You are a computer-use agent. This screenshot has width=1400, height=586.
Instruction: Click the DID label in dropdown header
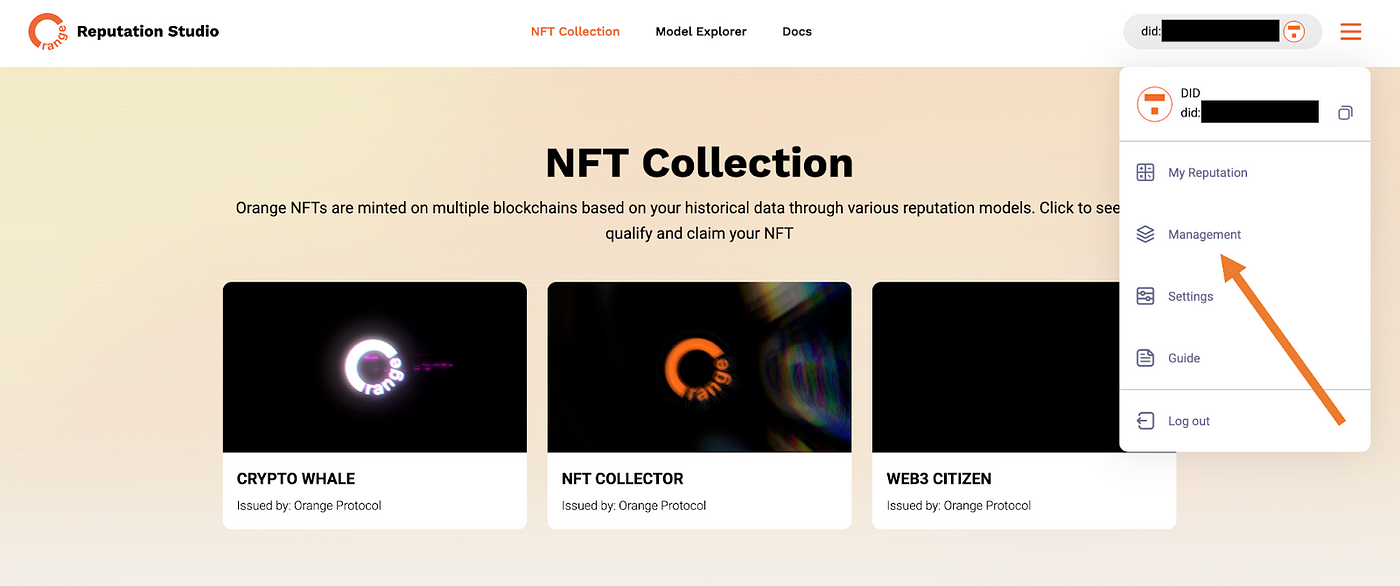tap(1190, 93)
